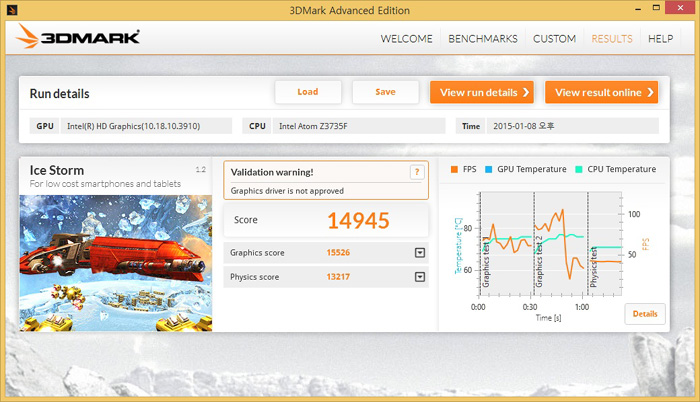Click the overall score value 14945
Viewport: 700px width, 402px height.
[x=358, y=221]
